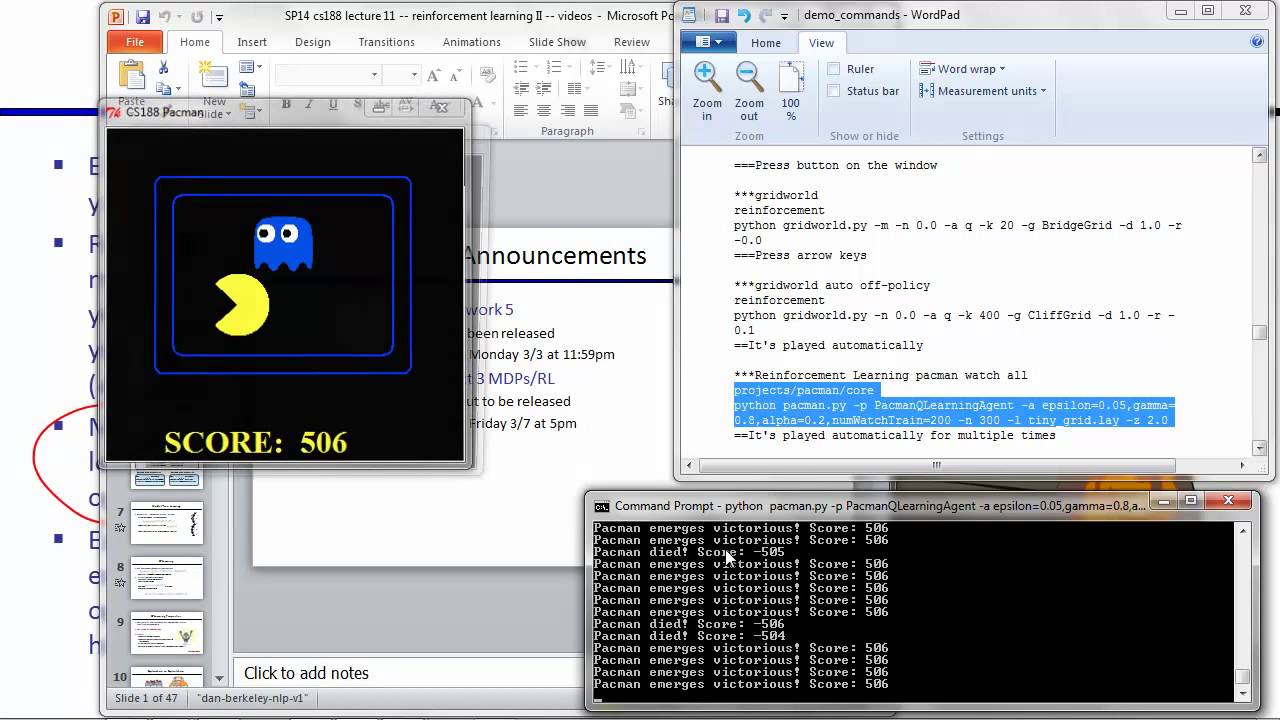Open the Section dropdown in PowerPoint ribbon
Image resolution: width=1280 pixels, height=720 pixels.
[250, 111]
